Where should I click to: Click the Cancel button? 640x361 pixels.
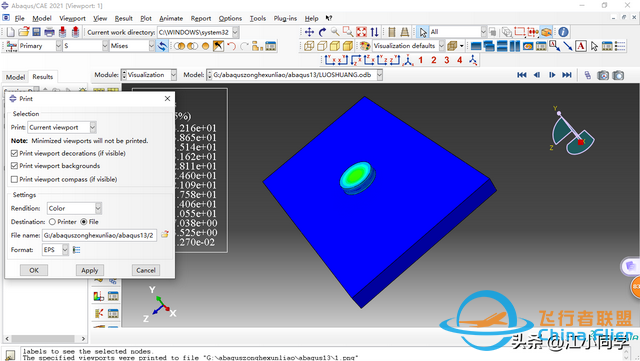coord(146,270)
